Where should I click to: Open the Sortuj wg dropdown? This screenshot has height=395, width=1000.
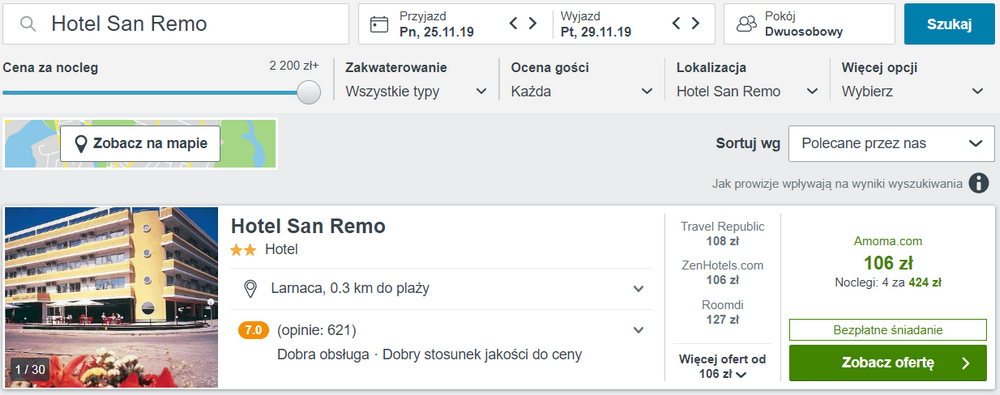[x=892, y=144]
